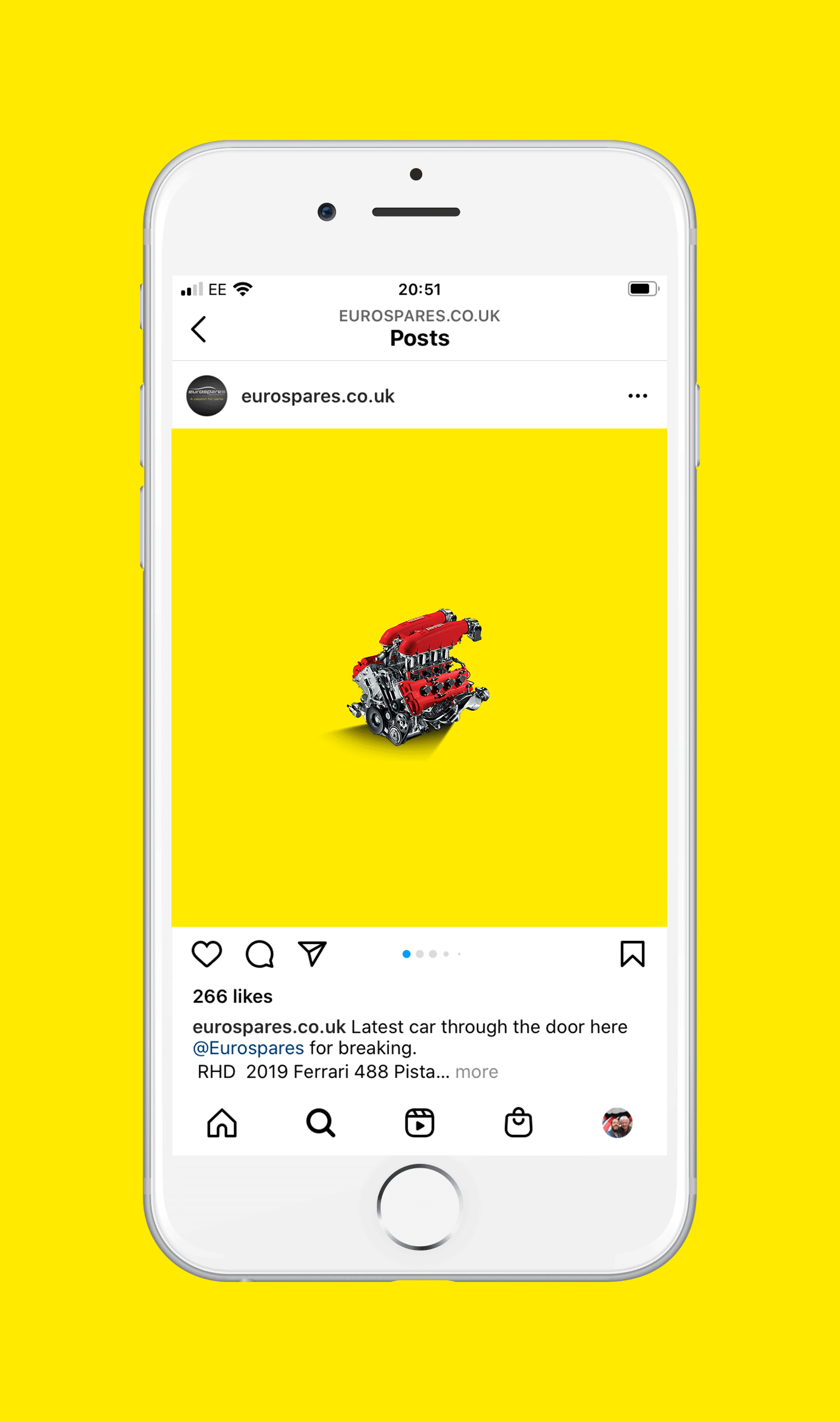Open the Shop bag tab
This screenshot has width=840, height=1422.
[x=519, y=1122]
